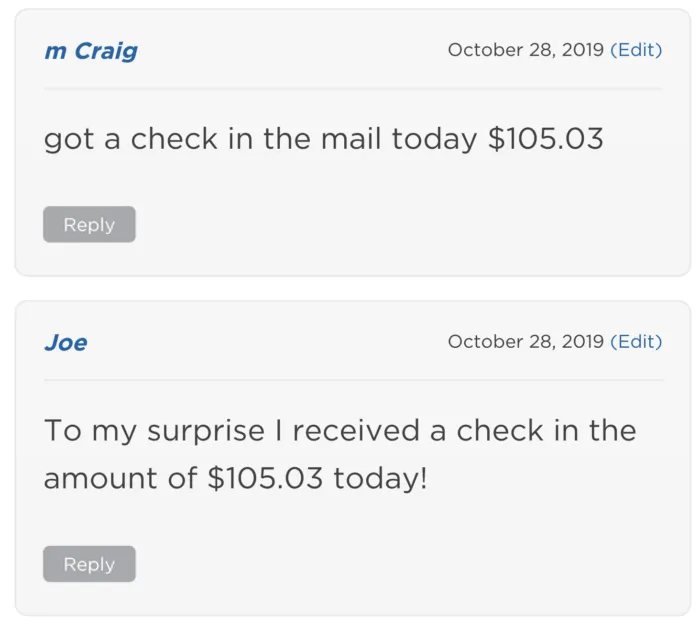Click the author name m Craig
Image resolution: width=700 pixels, height=628 pixels.
pyautogui.click(x=91, y=51)
